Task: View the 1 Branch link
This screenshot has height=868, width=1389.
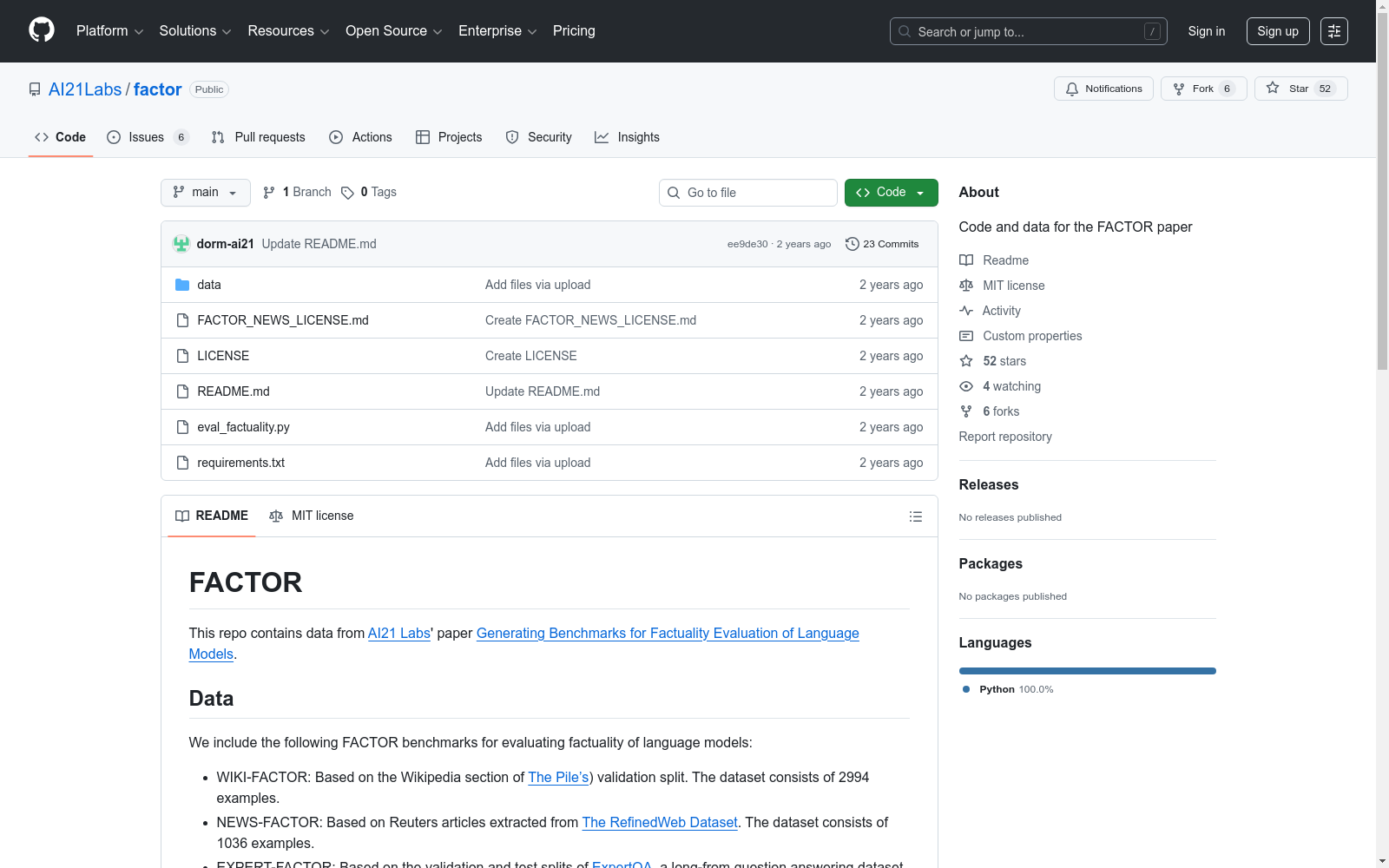Action: pyautogui.click(x=297, y=192)
